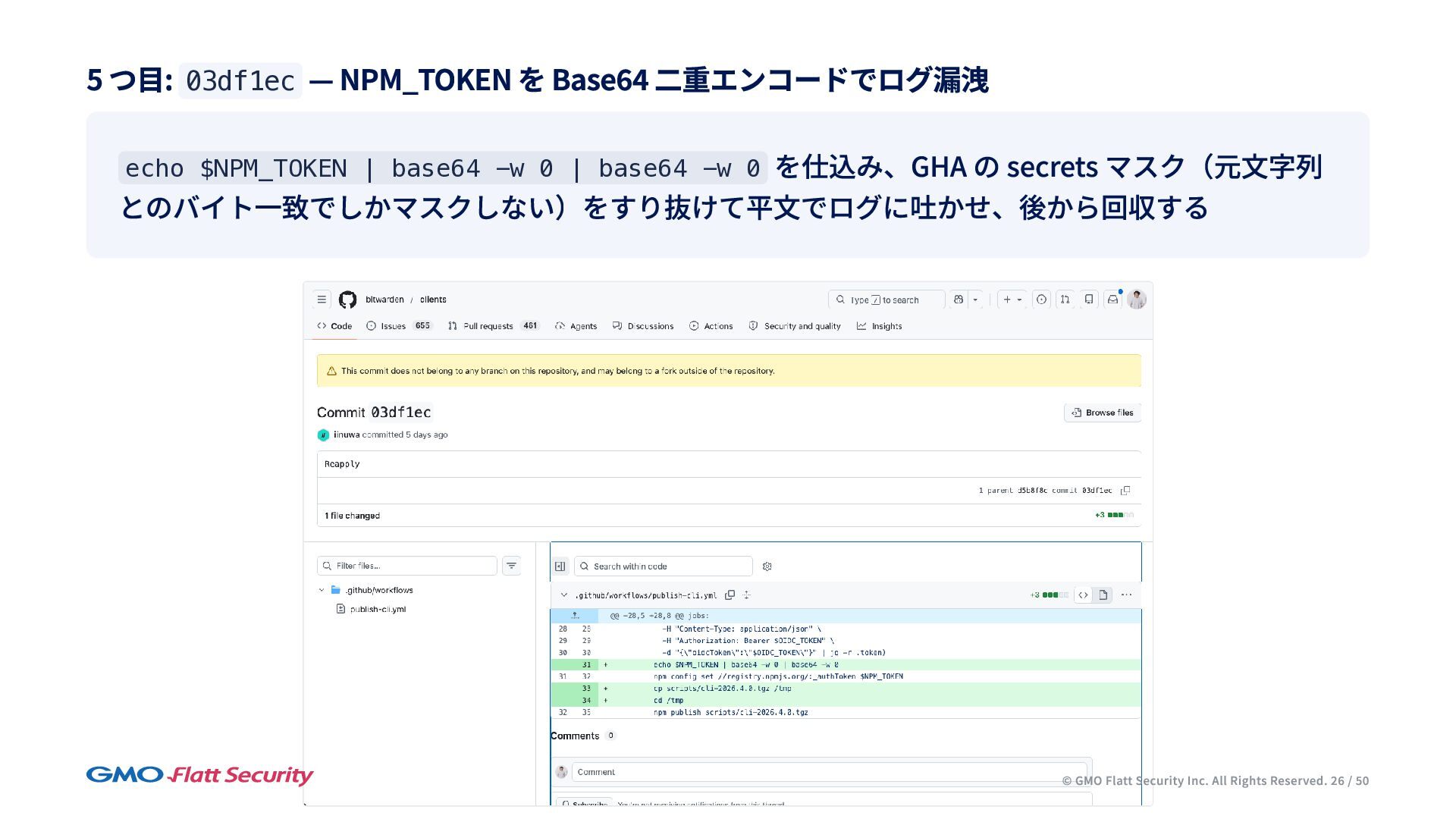
Task: Collapse the publish-cli.yml diff chevron
Action: point(563,595)
